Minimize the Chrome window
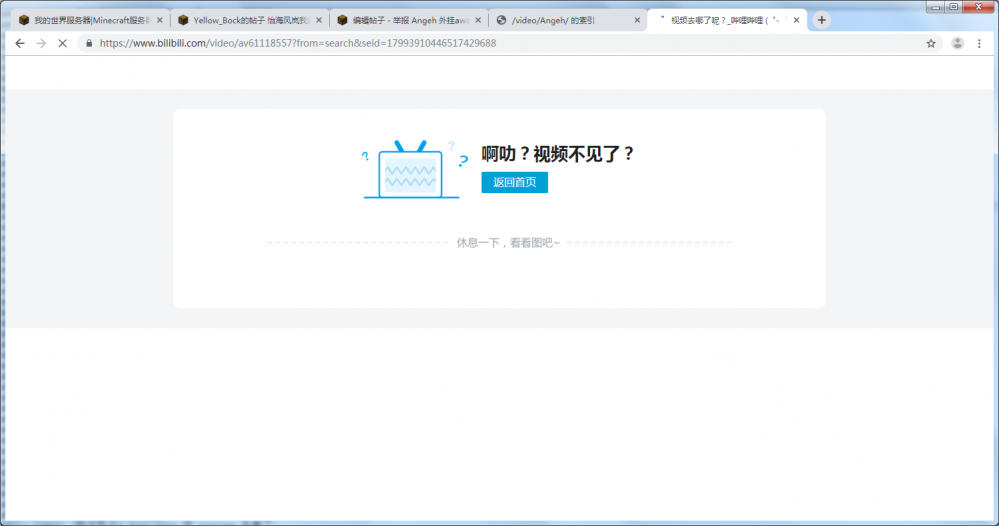The width and height of the screenshot is (999, 526). pos(935,7)
